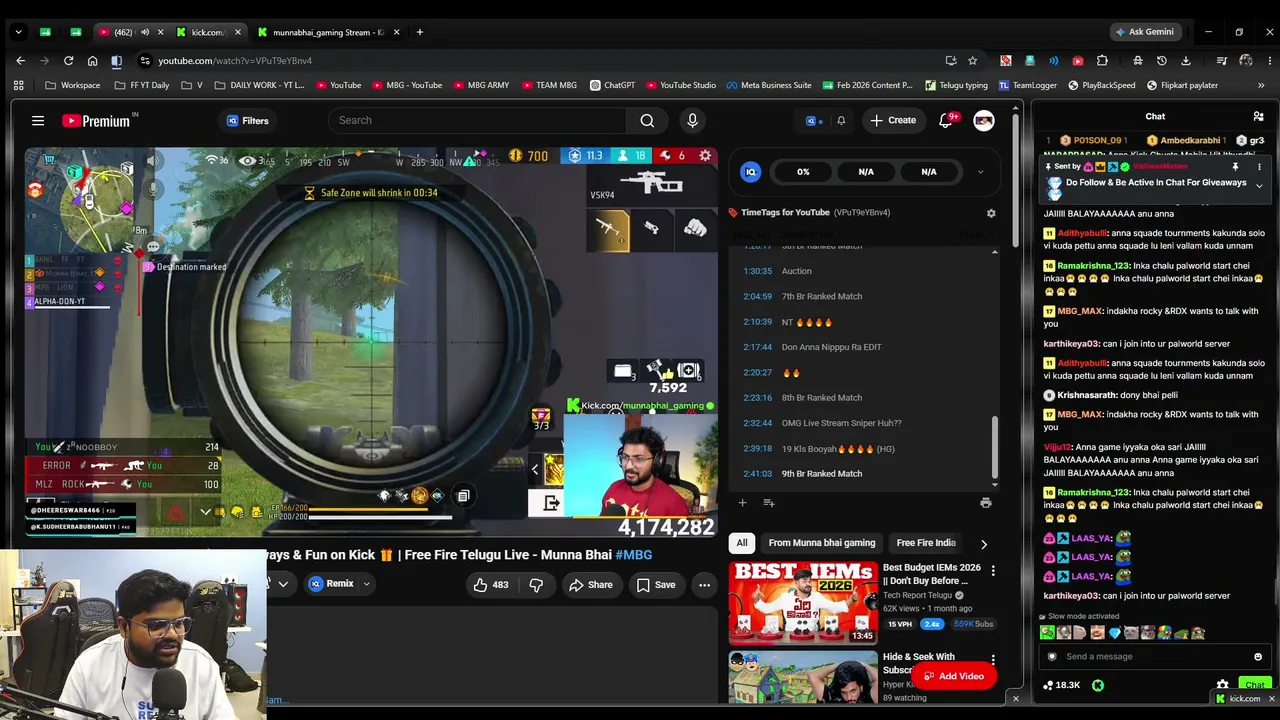Submit the search with the magnifier icon
This screenshot has height=720, width=1280.
coord(647,121)
